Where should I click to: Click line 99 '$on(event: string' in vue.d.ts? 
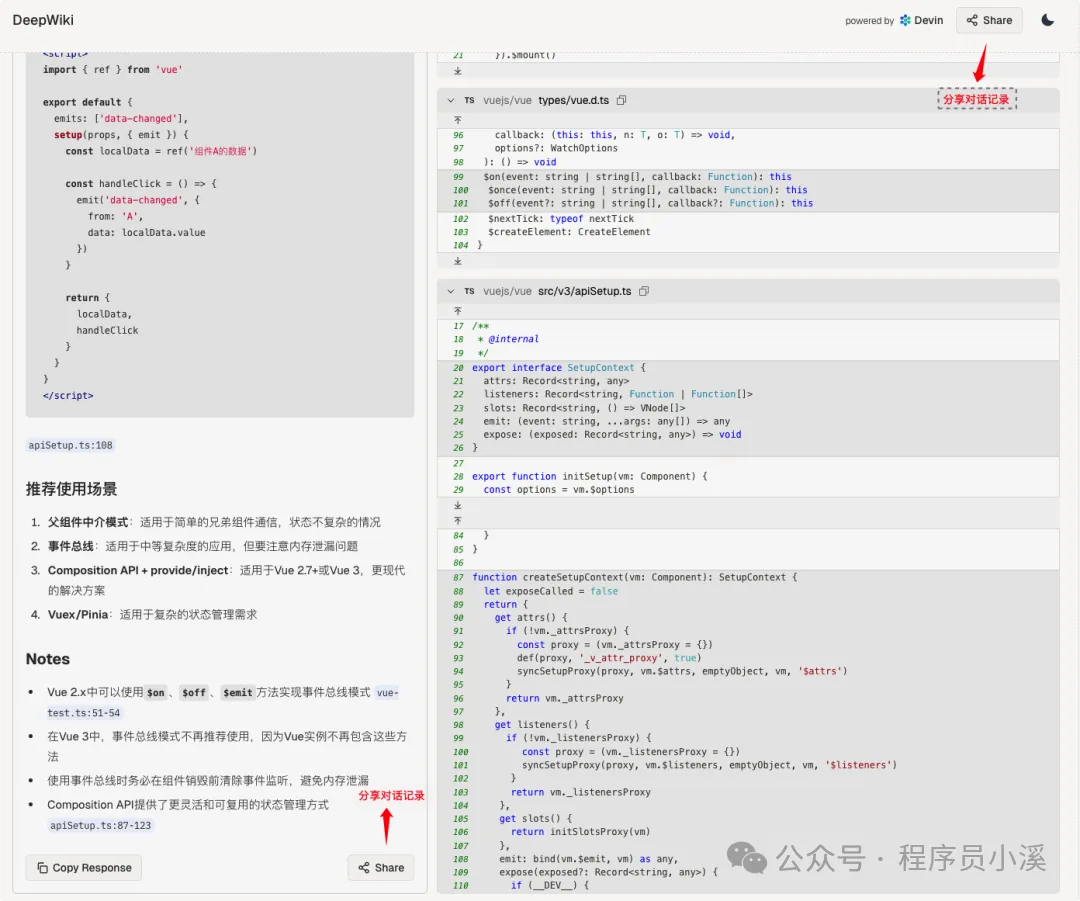637,177
